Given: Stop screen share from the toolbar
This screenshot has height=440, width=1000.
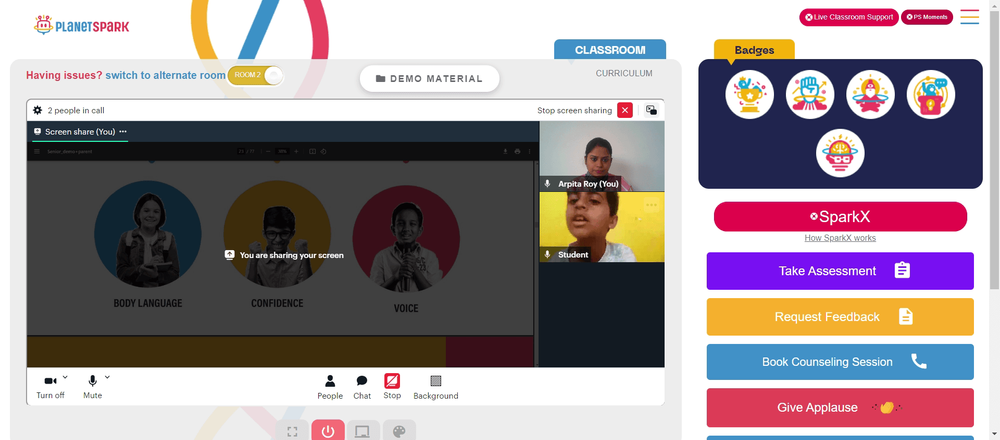Looking at the screenshot, I should point(392,387).
